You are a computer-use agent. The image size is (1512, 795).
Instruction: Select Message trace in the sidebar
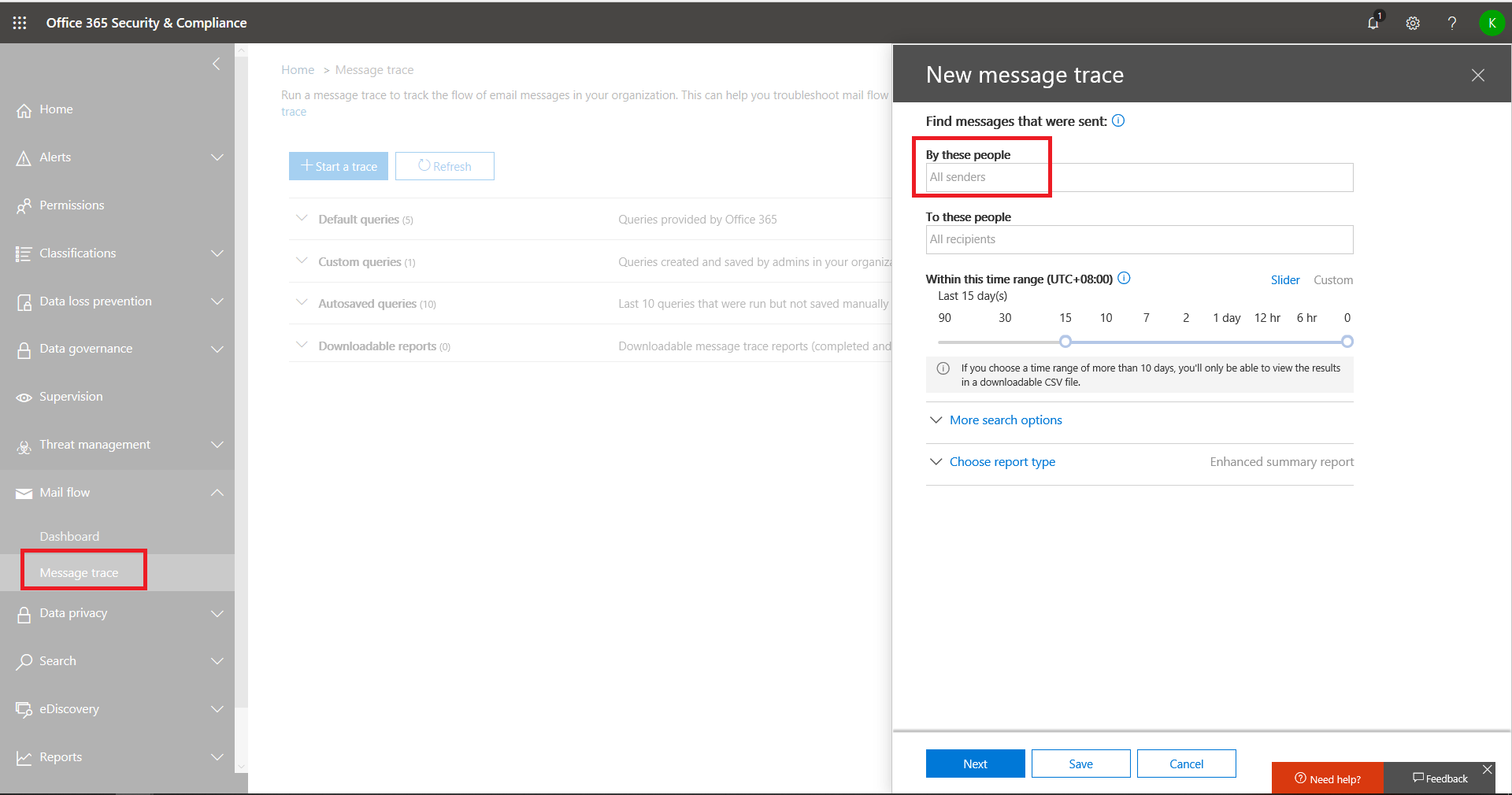tap(79, 573)
